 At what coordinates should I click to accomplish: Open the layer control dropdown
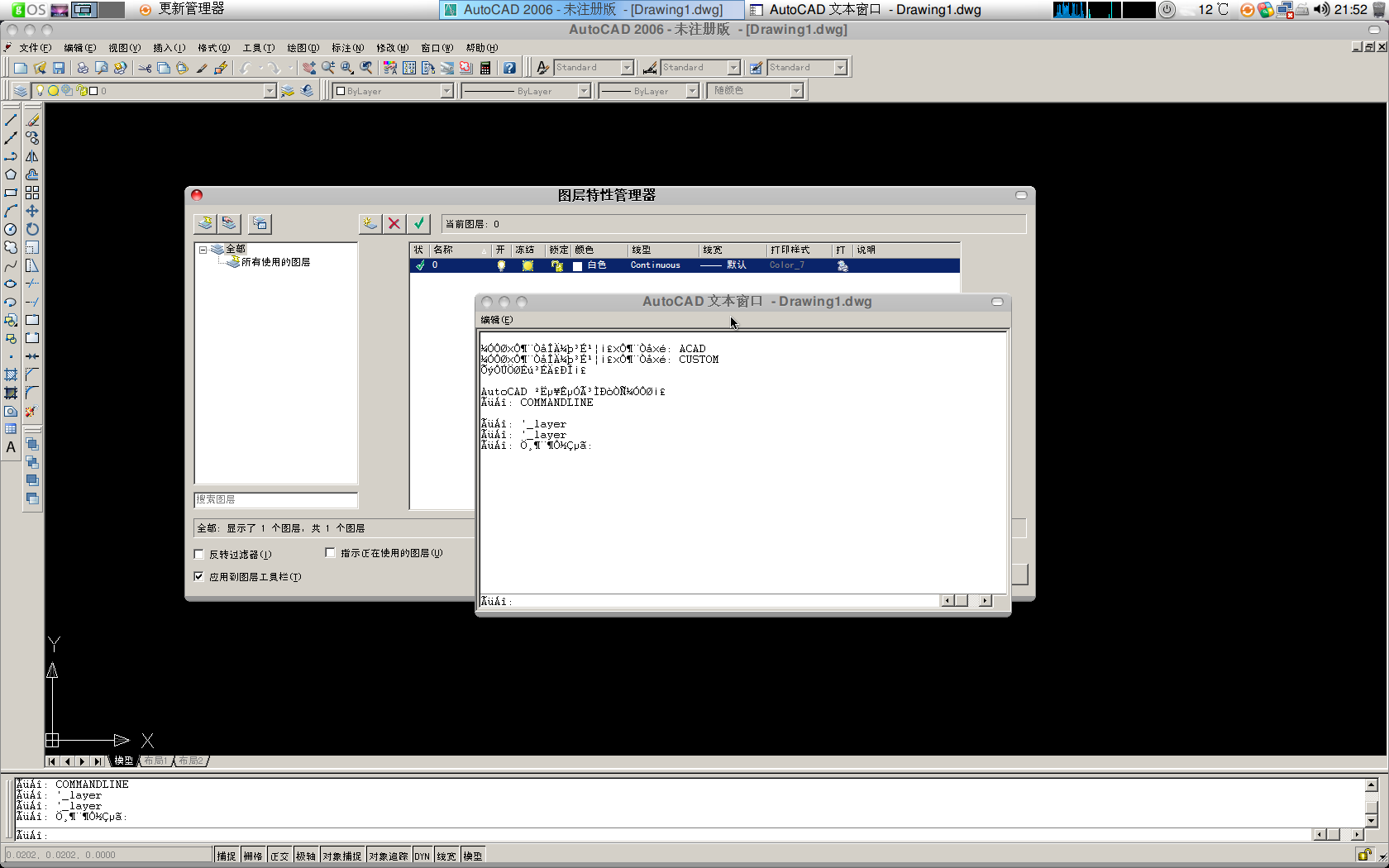[270, 91]
